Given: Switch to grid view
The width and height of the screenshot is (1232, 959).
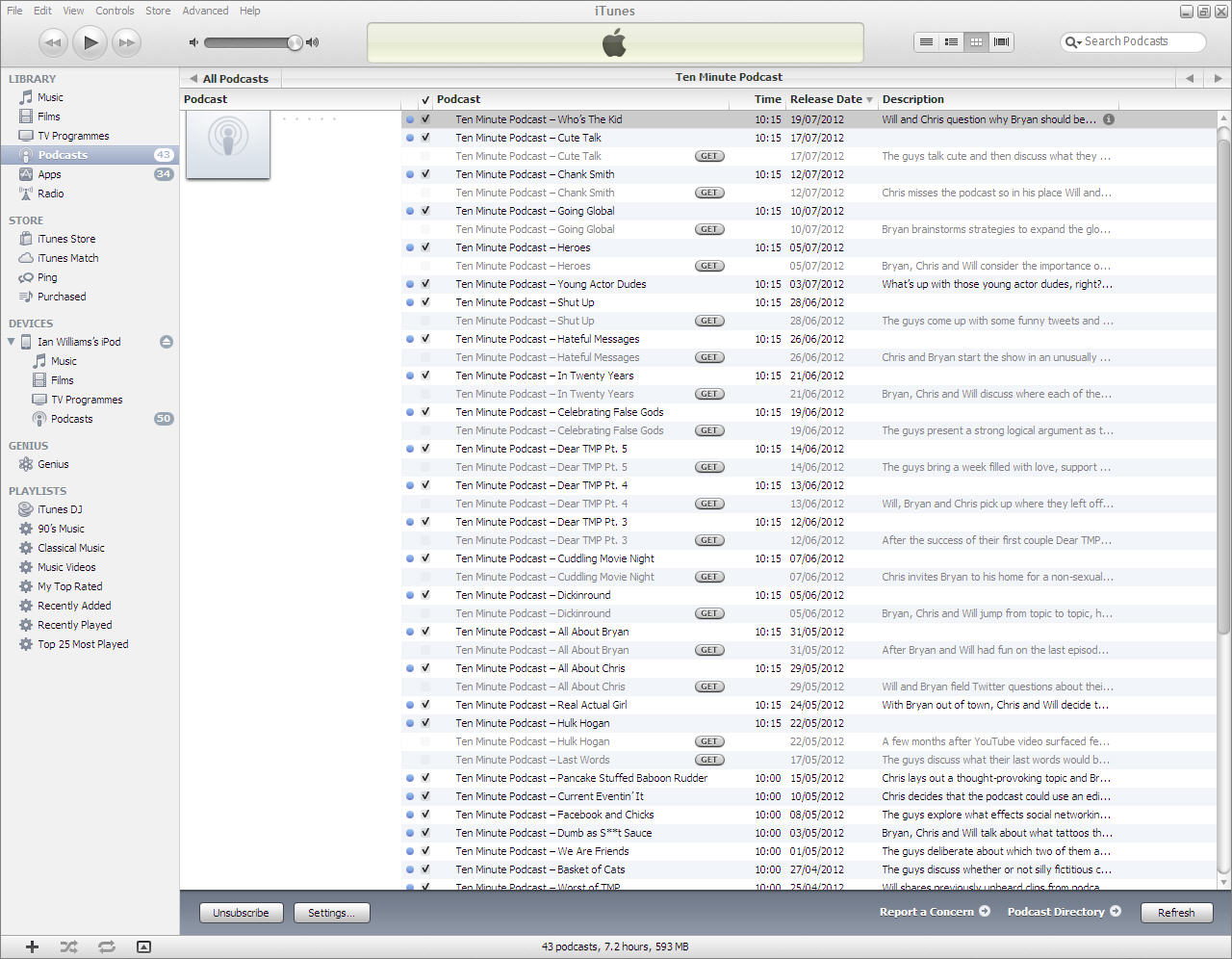Looking at the screenshot, I should [976, 42].
